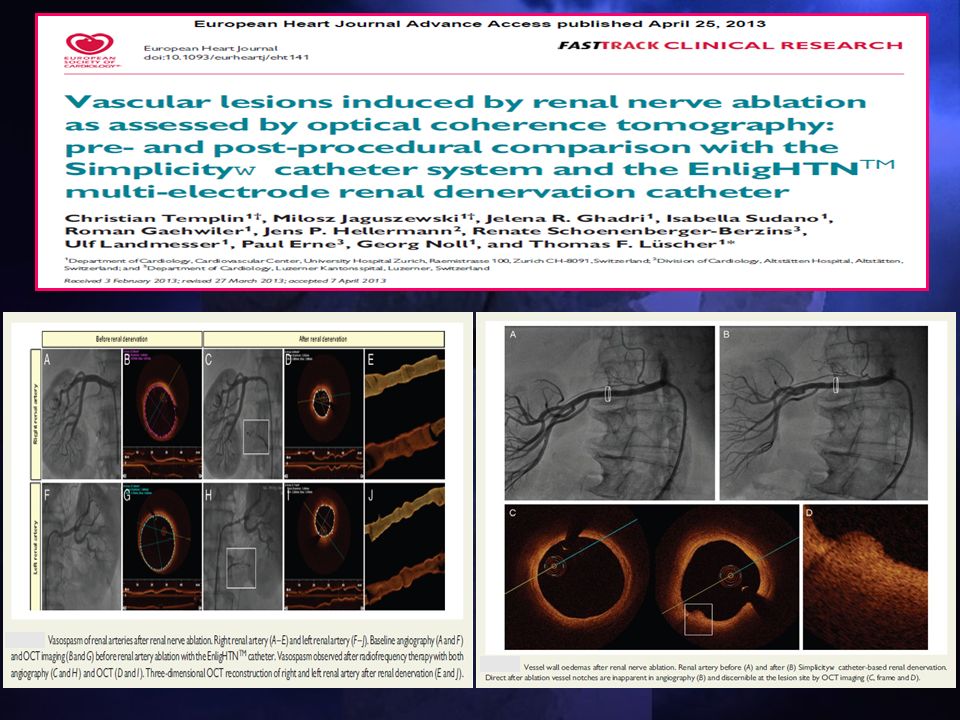Click the article title 'Vascular lesions induced by renal nerve ablation'
Screen dimensions: 960x720
[465, 102]
